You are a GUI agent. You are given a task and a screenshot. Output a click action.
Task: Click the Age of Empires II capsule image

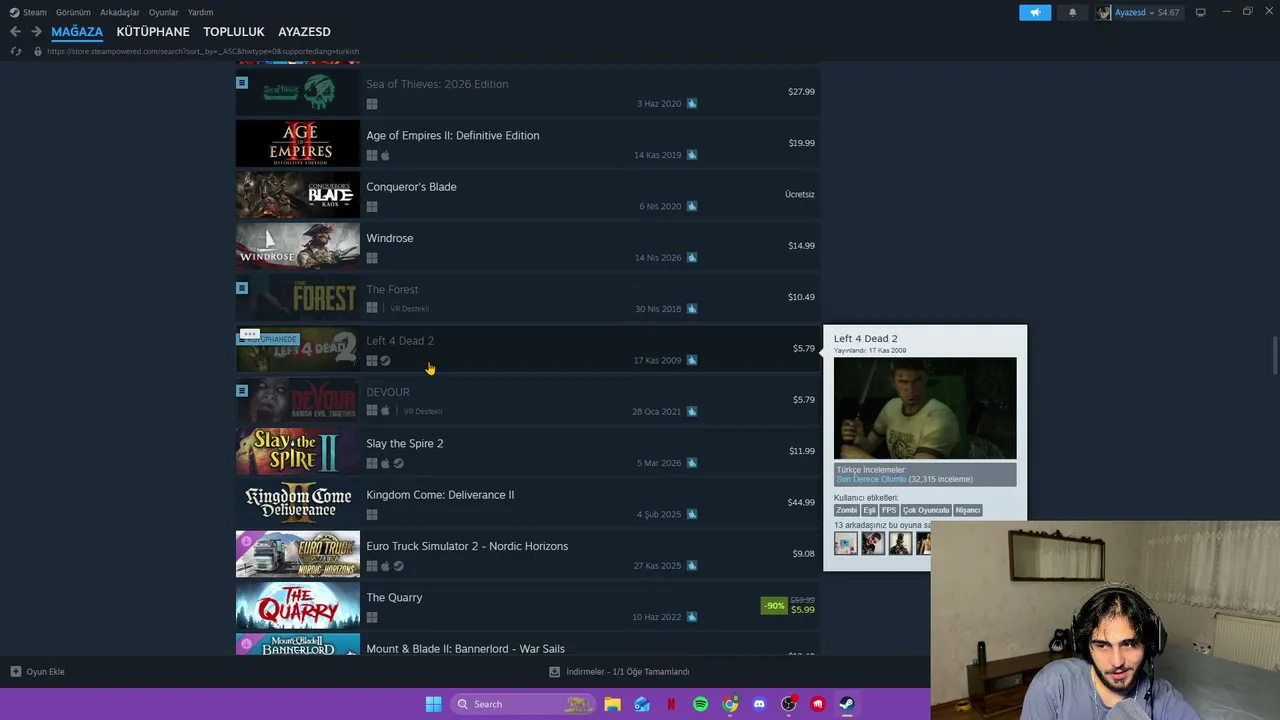tap(298, 143)
